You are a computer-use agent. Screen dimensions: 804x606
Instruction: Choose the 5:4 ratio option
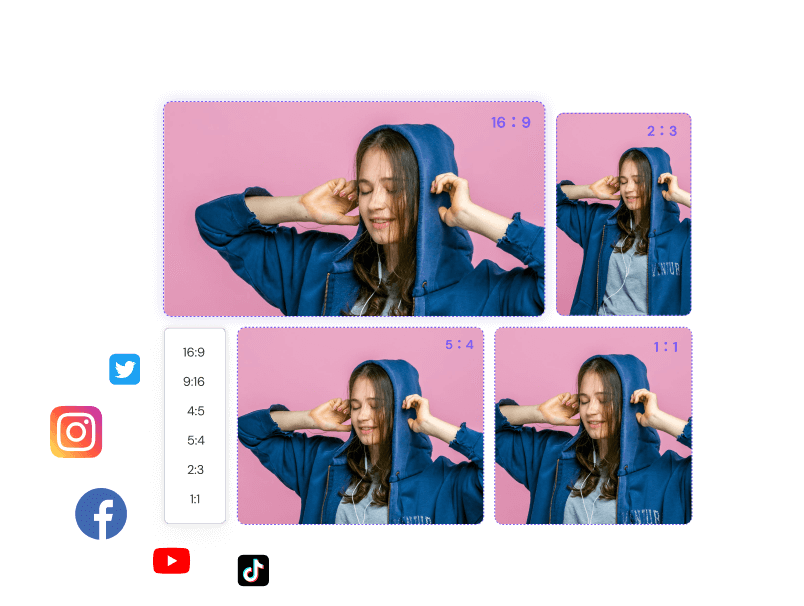[193, 440]
